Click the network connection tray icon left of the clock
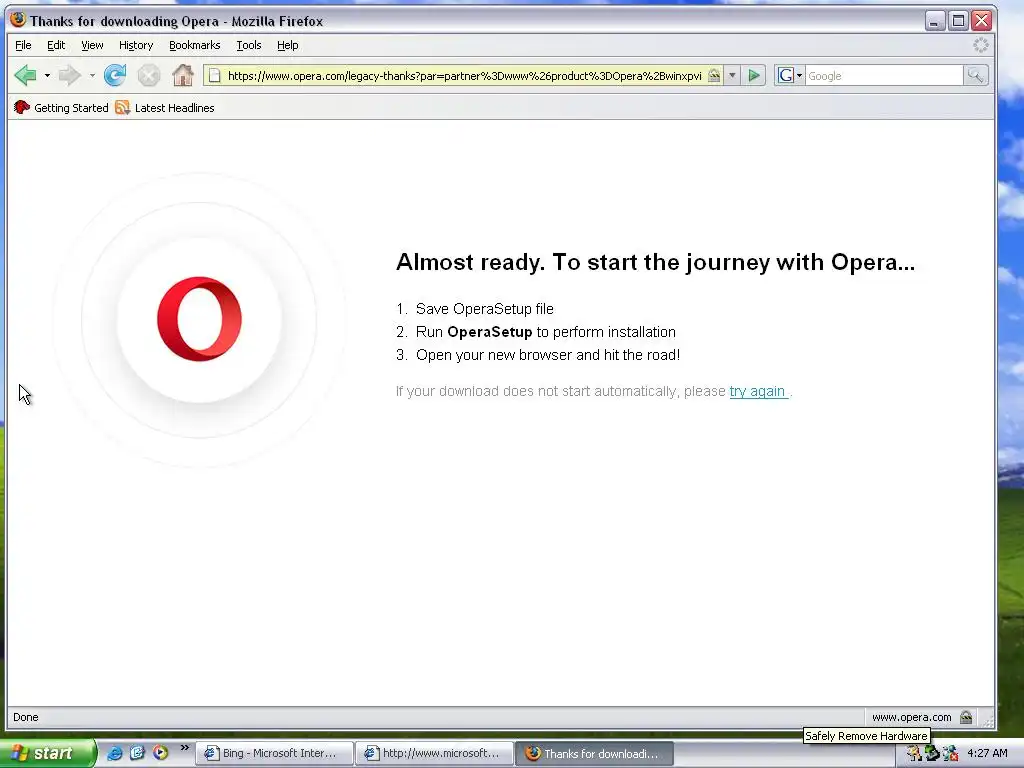1024x768 pixels. 950,754
